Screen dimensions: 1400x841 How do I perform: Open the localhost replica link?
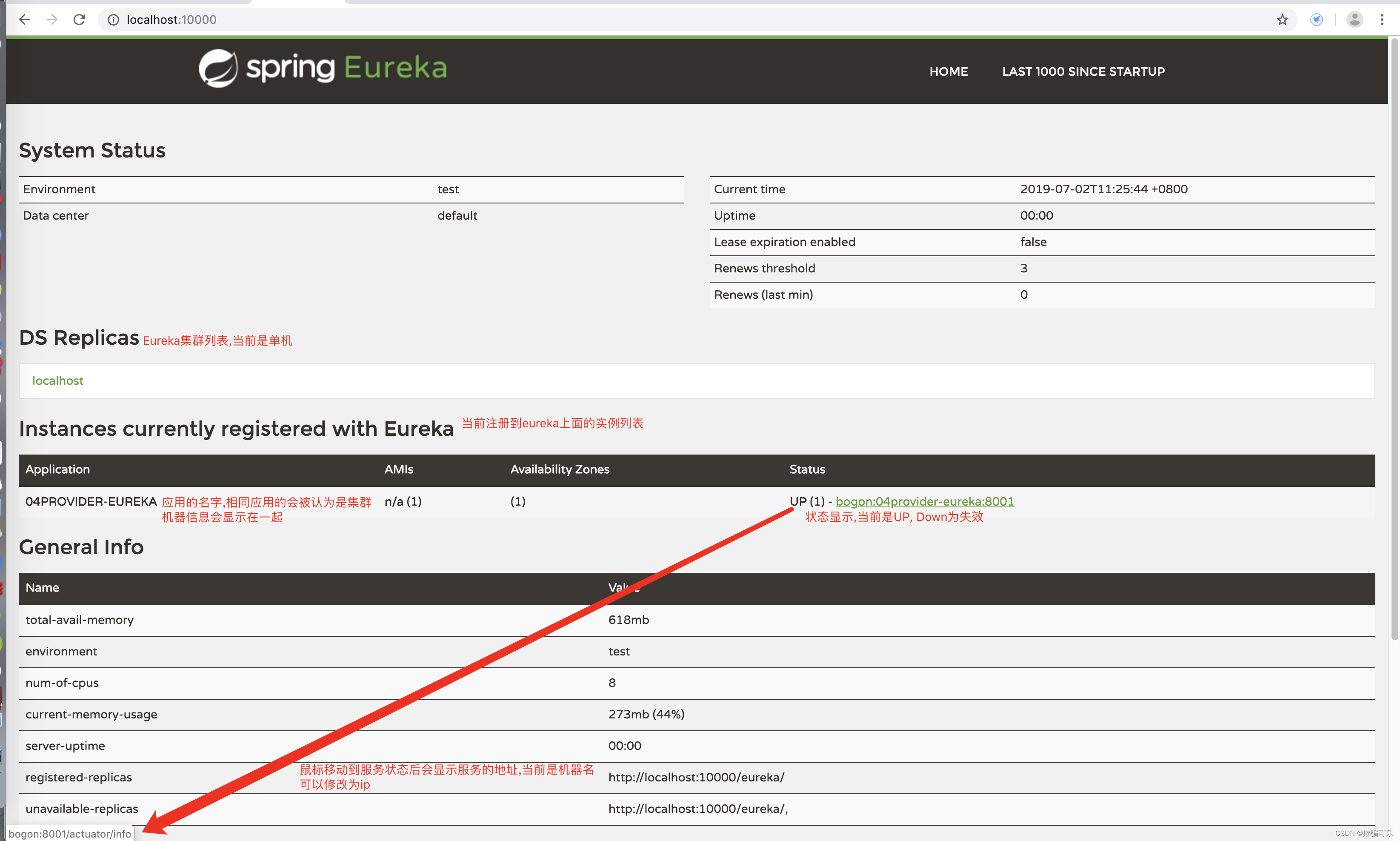tap(58, 381)
